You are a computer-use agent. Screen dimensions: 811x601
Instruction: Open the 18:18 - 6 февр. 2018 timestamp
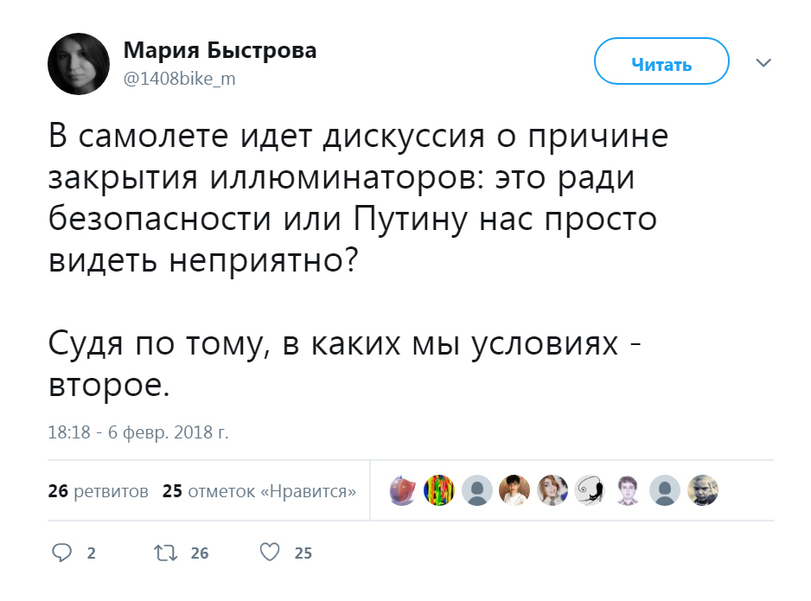pyautogui.click(x=138, y=433)
